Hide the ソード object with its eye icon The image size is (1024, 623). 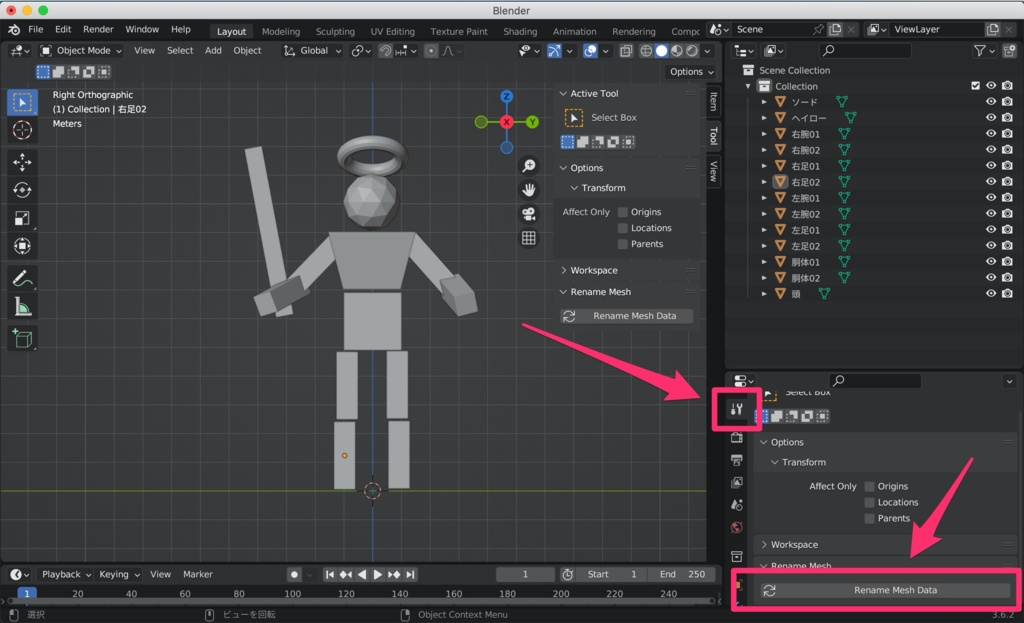(x=991, y=102)
